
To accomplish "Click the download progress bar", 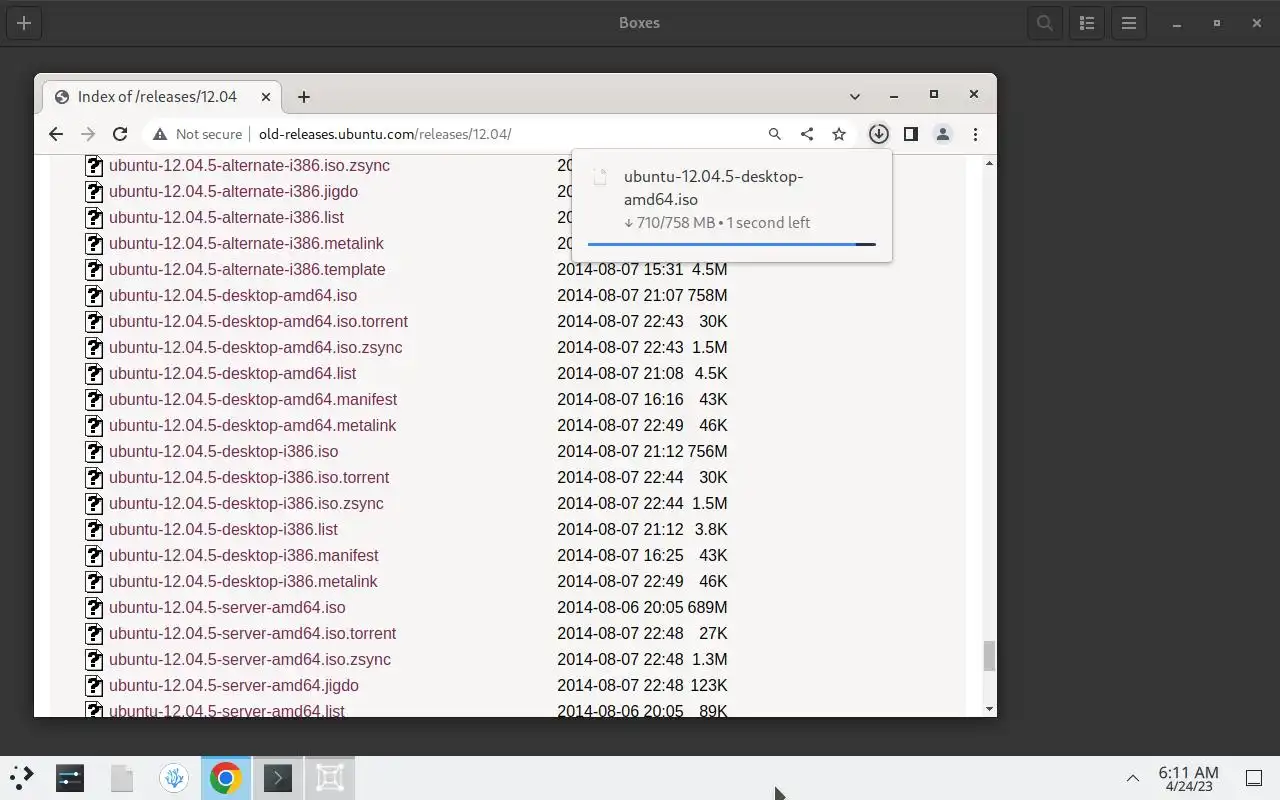I will point(732,244).
